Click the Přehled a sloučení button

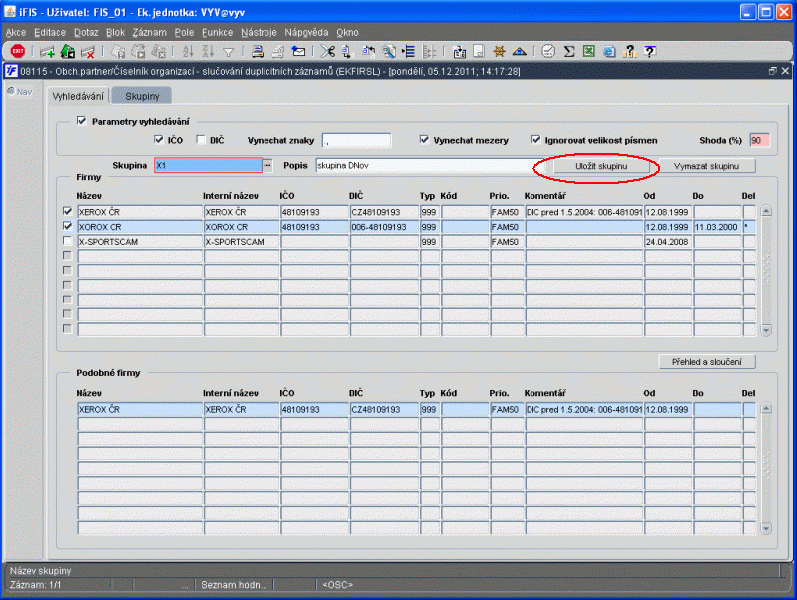point(707,362)
